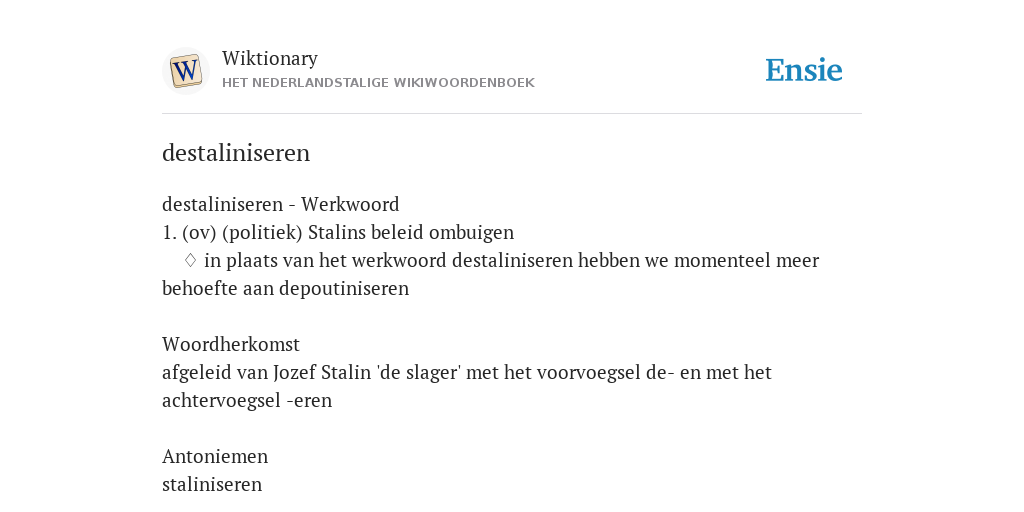Click the '(ov)' abbreviation in definition

(199, 232)
